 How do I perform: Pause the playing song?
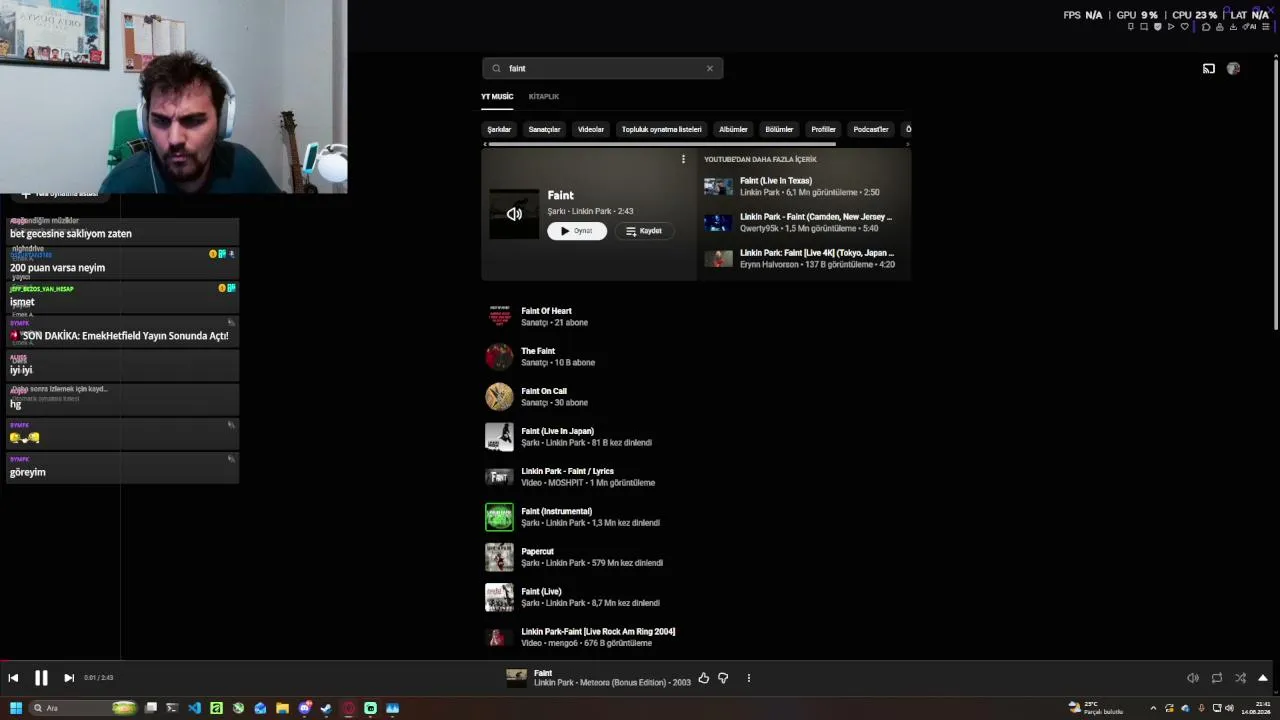[x=41, y=678]
